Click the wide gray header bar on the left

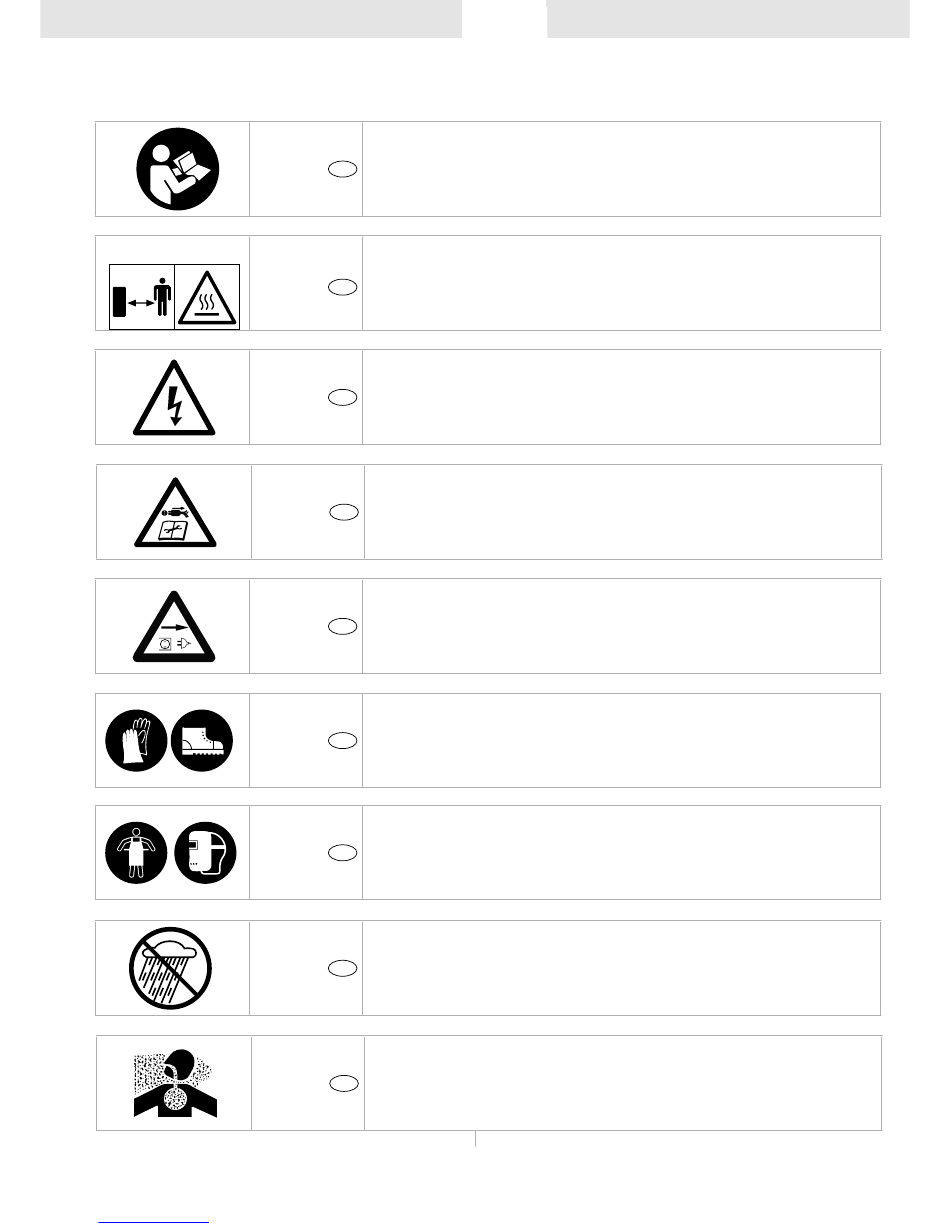(251, 19)
